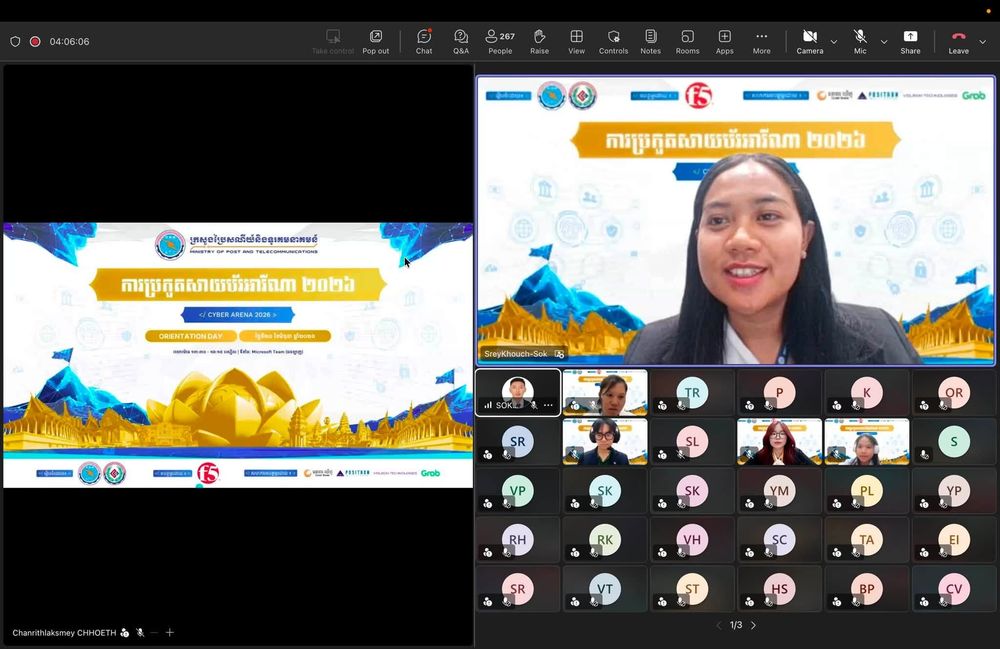
Task: Click the shield security icon
Action: pyautogui.click(x=15, y=41)
